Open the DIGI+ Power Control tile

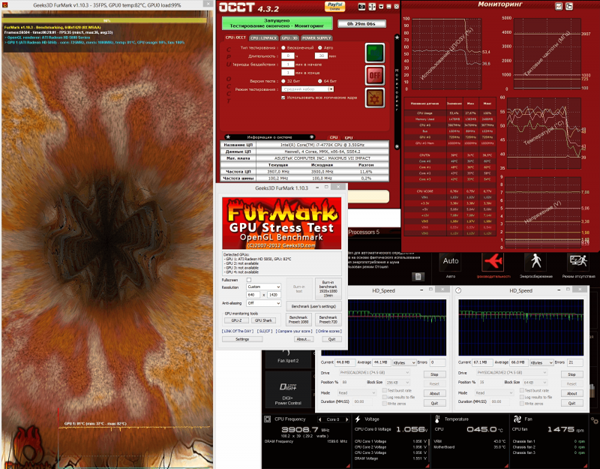click(288, 391)
